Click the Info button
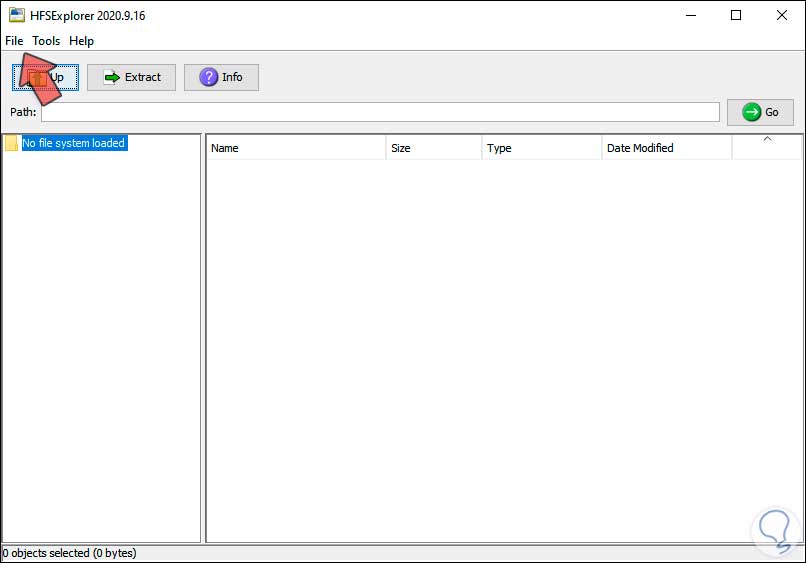Viewport: 806px width, 563px height. coord(221,78)
